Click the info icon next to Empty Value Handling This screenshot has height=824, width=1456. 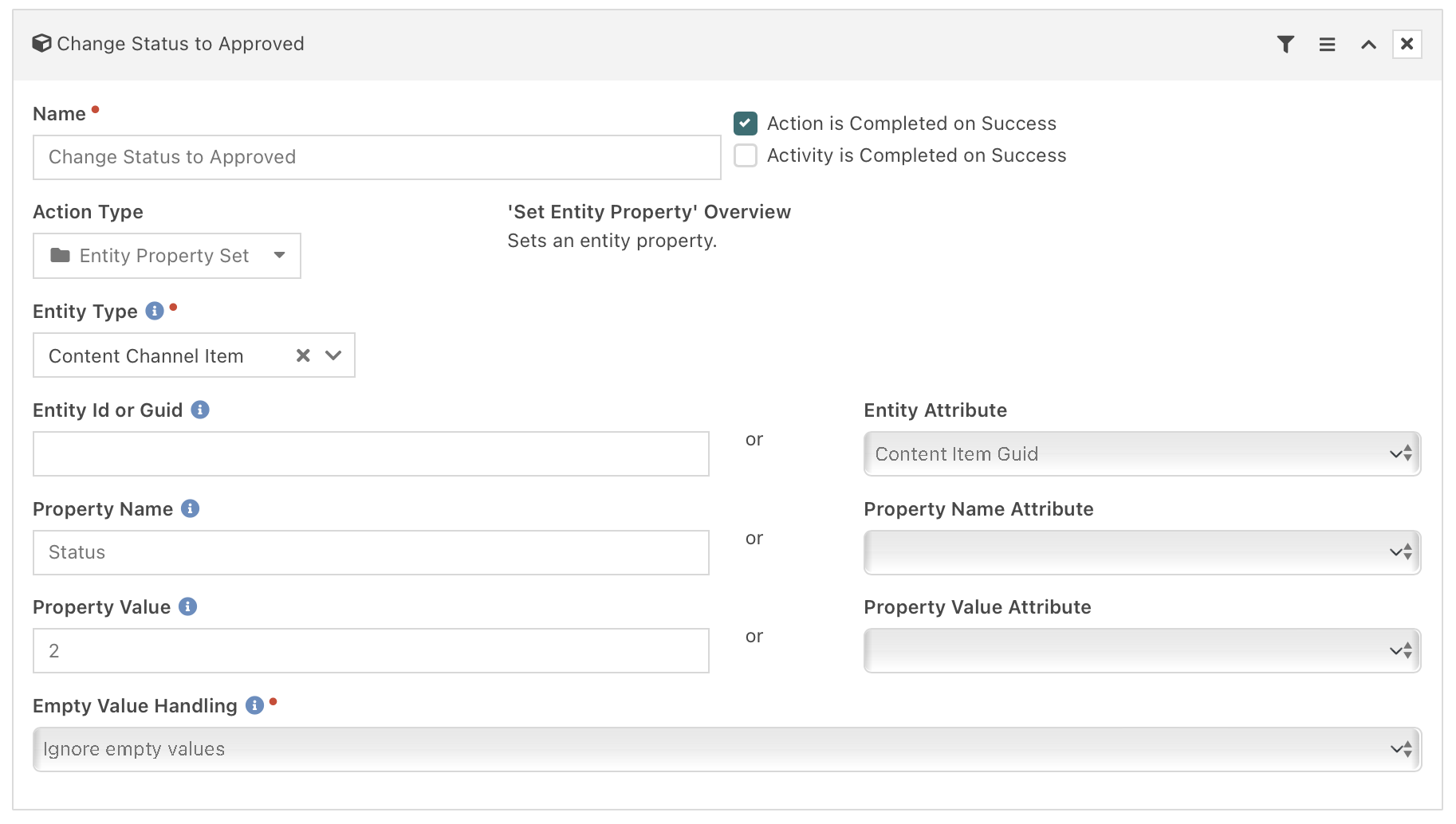tap(254, 705)
